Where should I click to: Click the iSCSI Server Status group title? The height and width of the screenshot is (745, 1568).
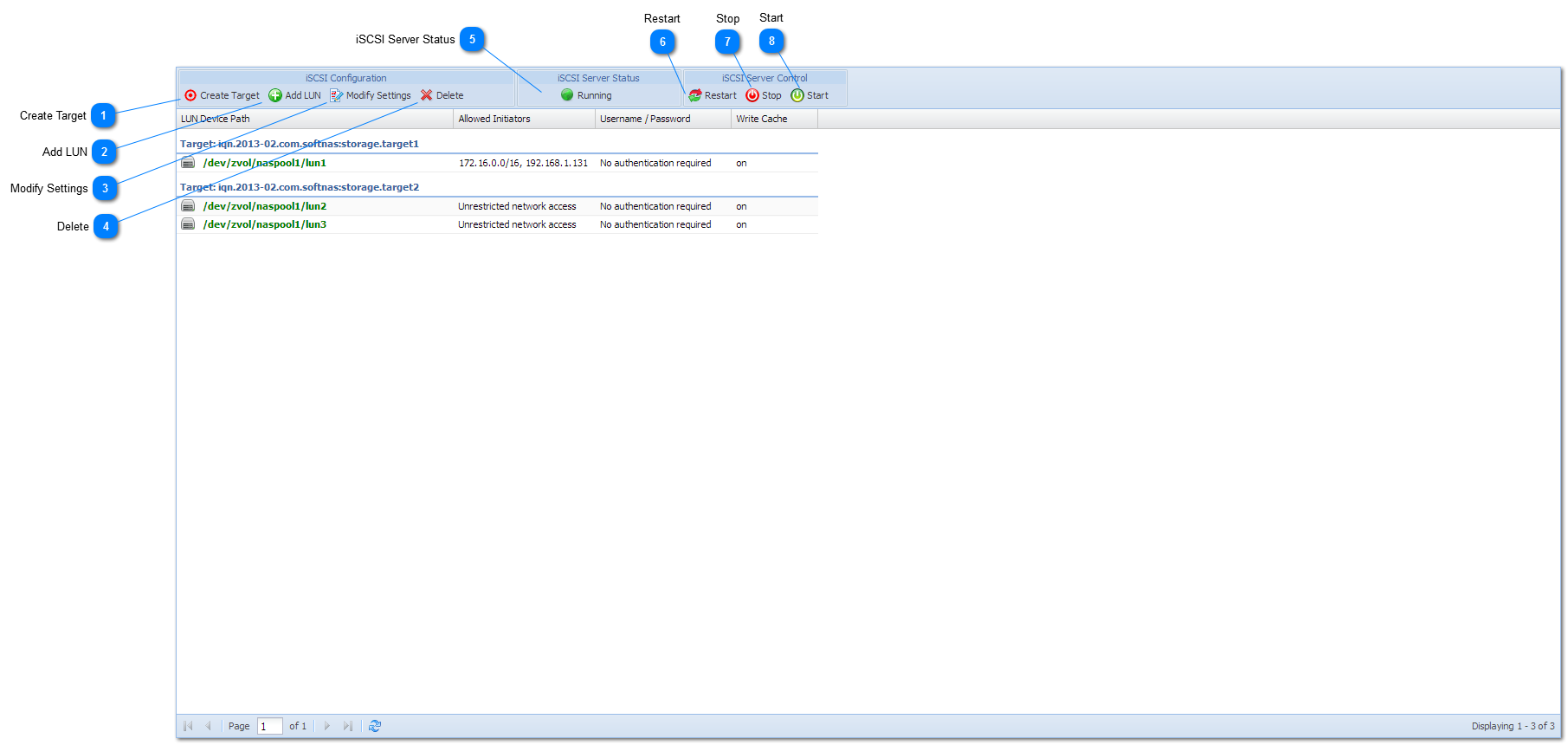coord(598,78)
